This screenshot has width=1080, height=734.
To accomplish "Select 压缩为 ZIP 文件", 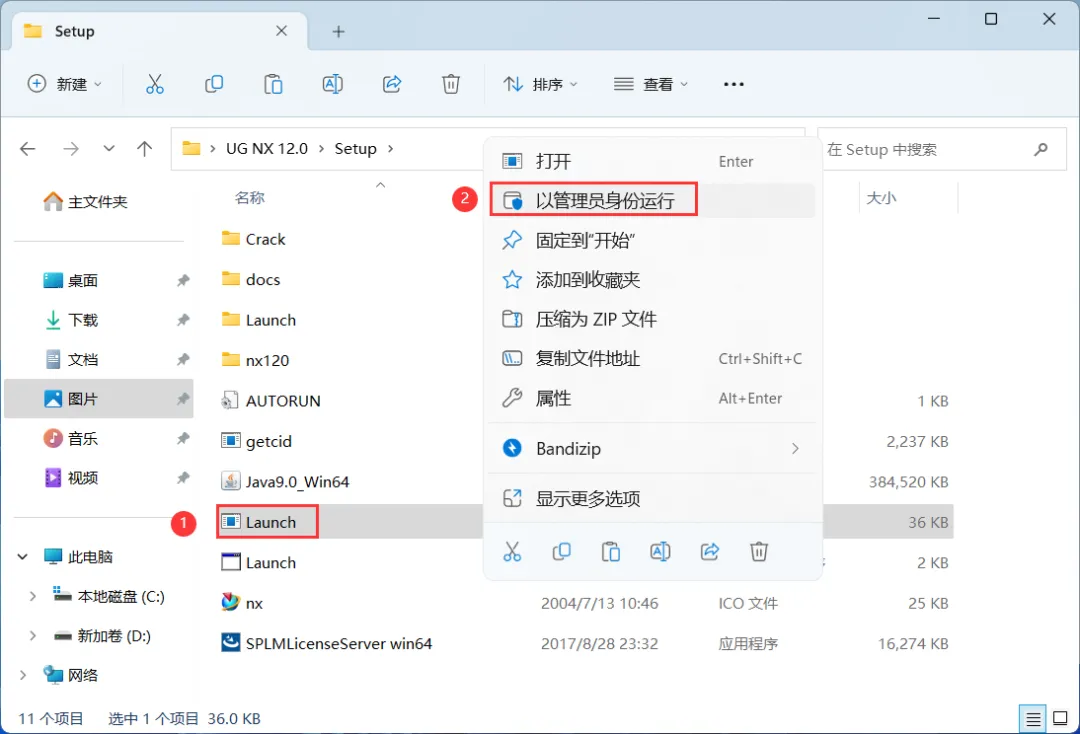I will pos(652,319).
